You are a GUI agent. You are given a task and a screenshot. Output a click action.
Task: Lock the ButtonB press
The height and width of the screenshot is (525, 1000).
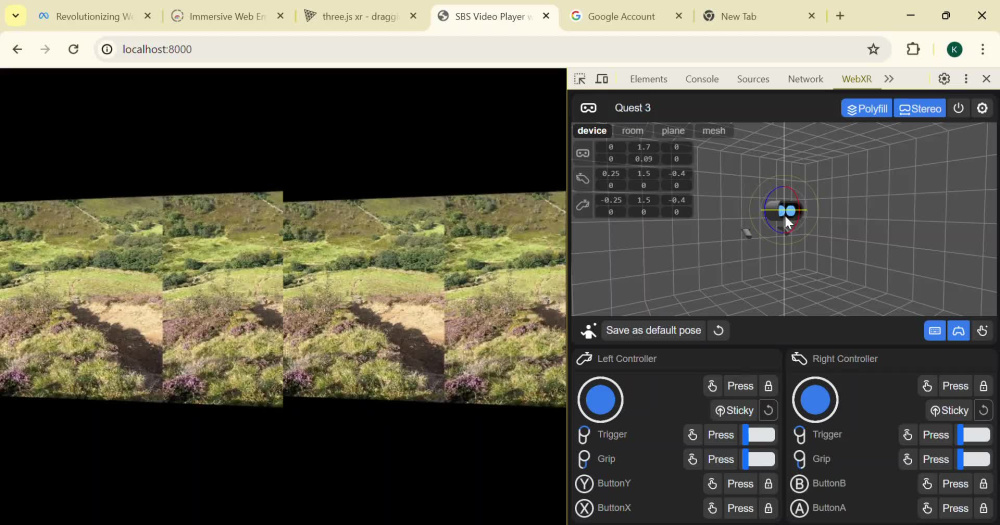(x=983, y=484)
